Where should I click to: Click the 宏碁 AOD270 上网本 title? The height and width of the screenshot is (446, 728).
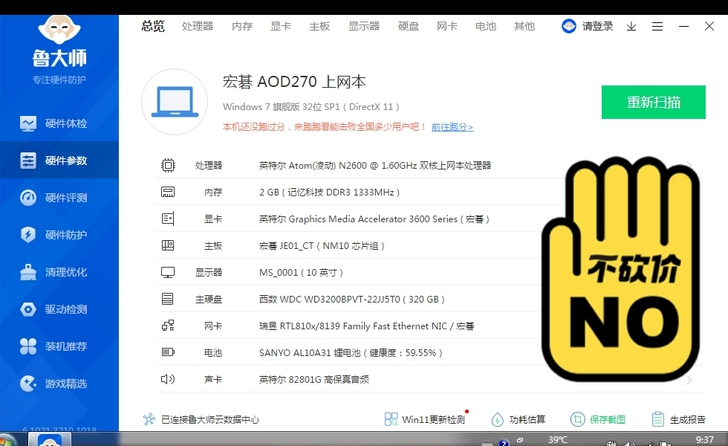click(294, 82)
